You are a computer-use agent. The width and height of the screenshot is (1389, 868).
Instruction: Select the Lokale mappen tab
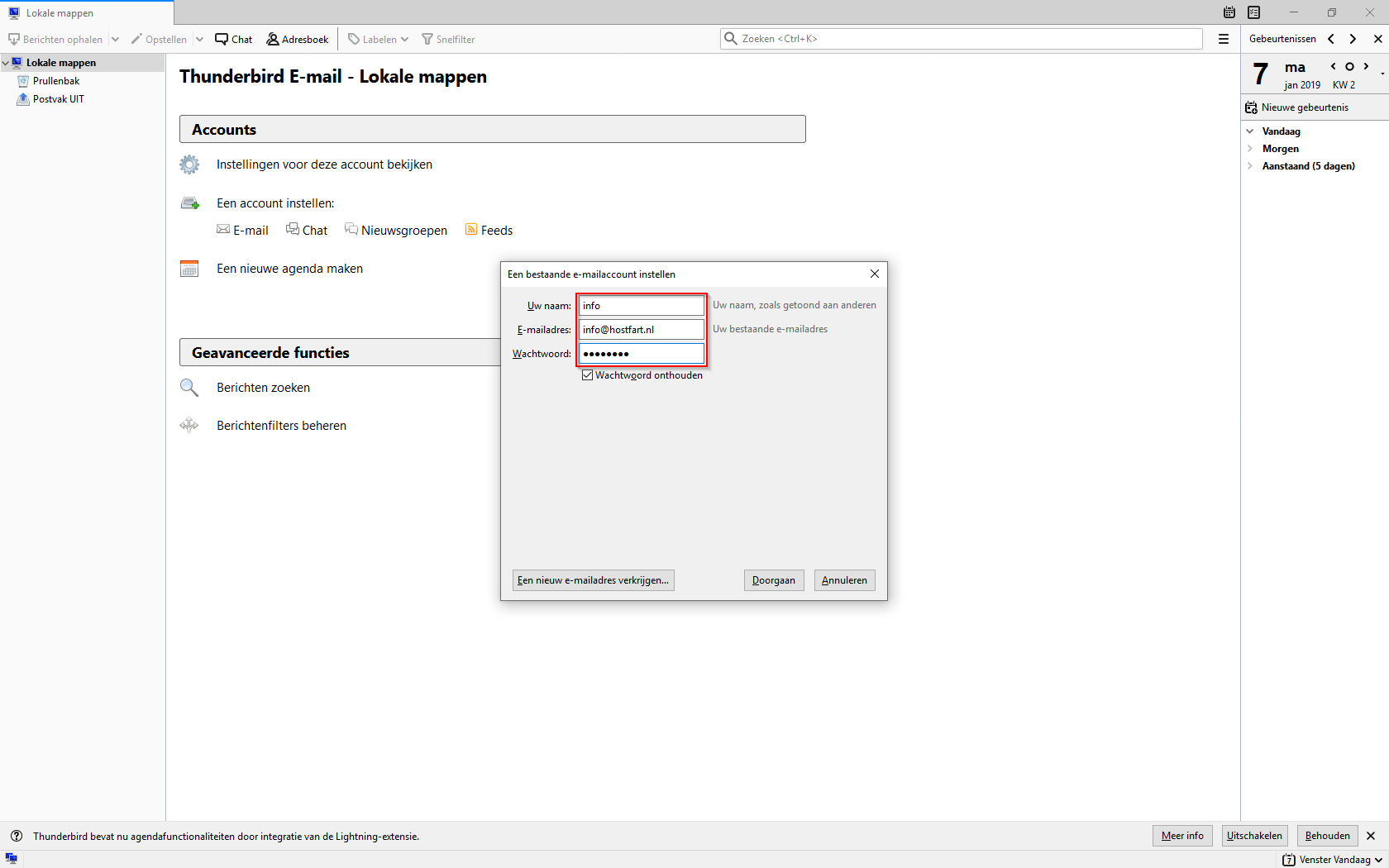click(87, 12)
